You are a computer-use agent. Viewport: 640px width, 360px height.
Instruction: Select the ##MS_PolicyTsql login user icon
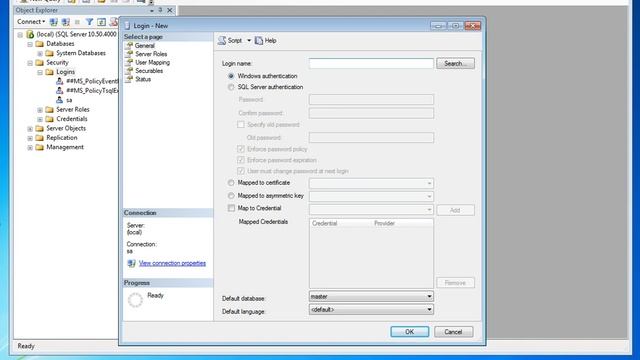(60, 91)
